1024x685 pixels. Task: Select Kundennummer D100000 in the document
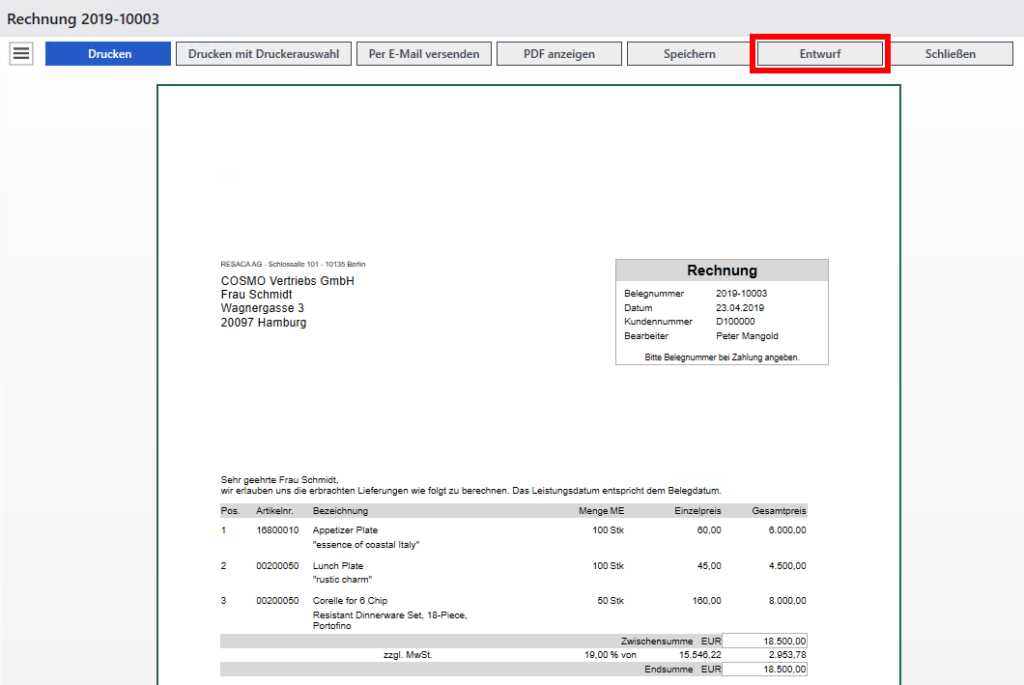tap(736, 322)
